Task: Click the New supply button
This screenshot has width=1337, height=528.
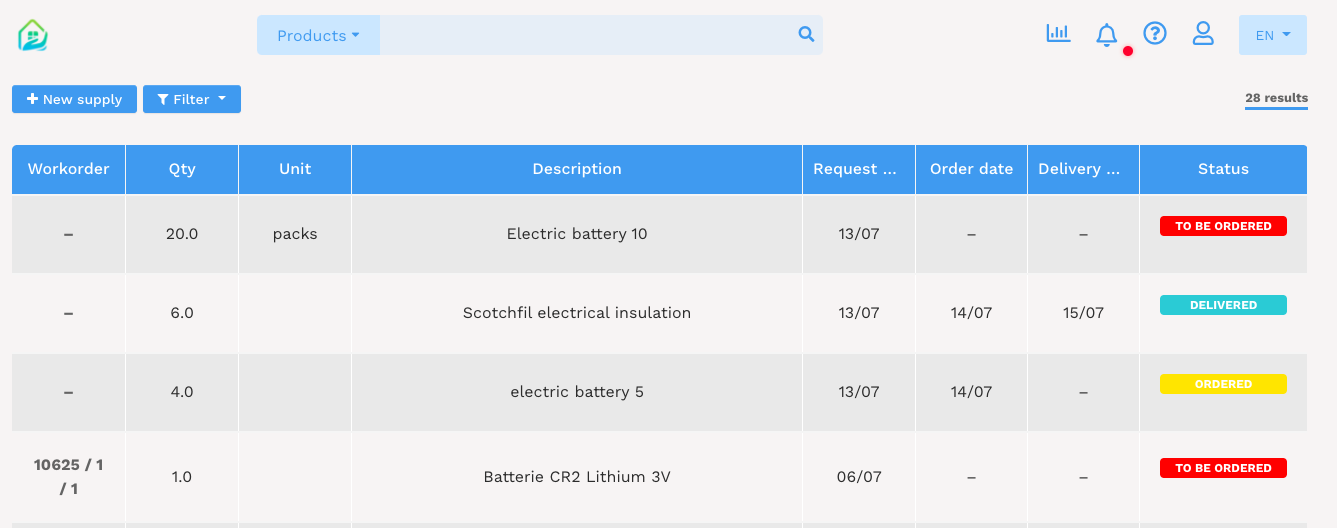Action: [74, 99]
